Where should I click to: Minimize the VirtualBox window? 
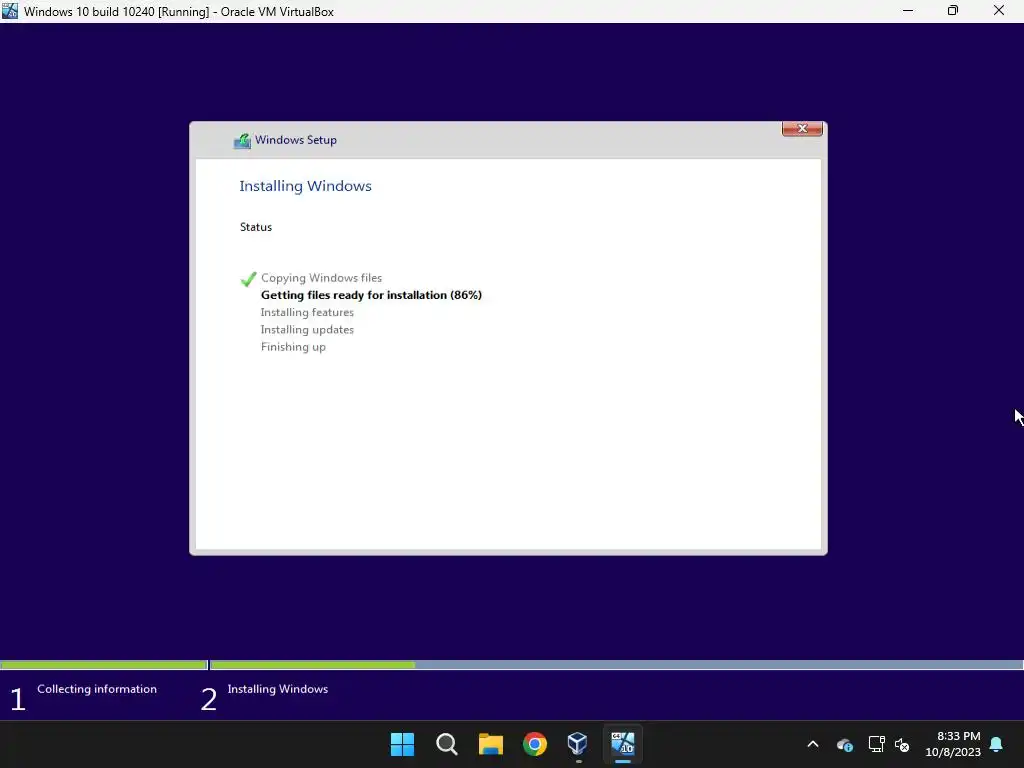(908, 11)
